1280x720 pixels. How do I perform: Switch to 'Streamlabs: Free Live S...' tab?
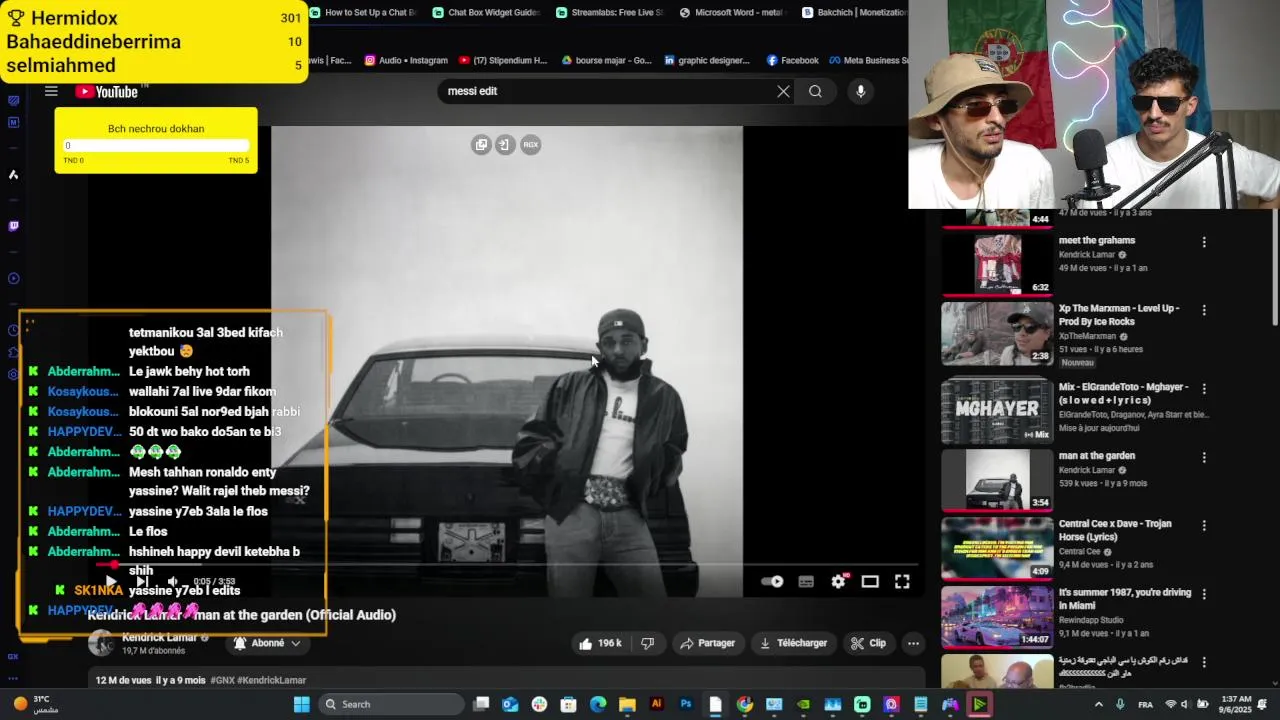click(x=609, y=13)
